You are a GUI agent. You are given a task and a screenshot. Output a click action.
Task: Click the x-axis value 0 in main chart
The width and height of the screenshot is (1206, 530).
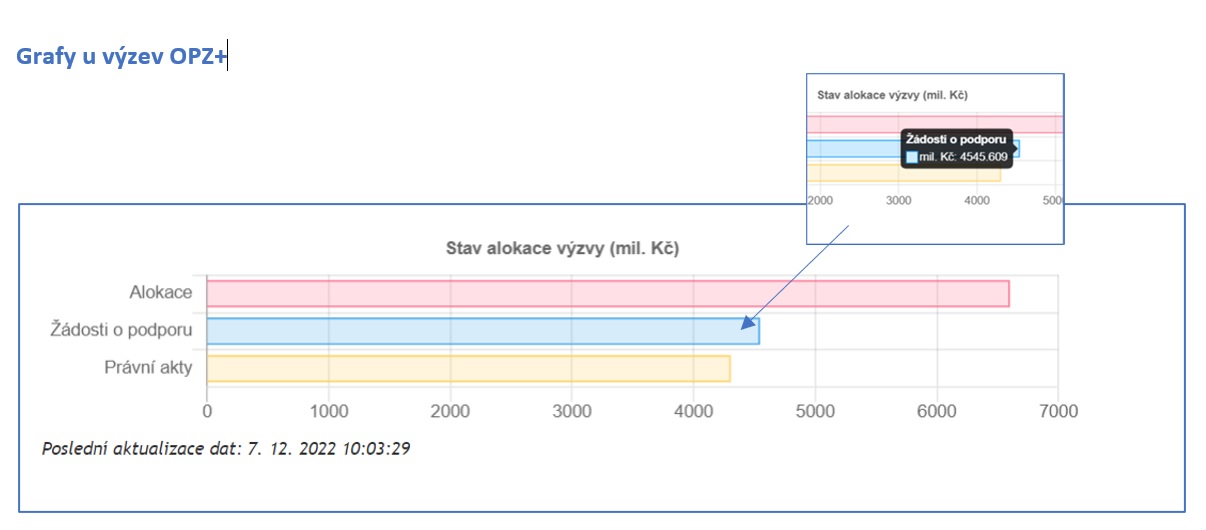[x=207, y=411]
